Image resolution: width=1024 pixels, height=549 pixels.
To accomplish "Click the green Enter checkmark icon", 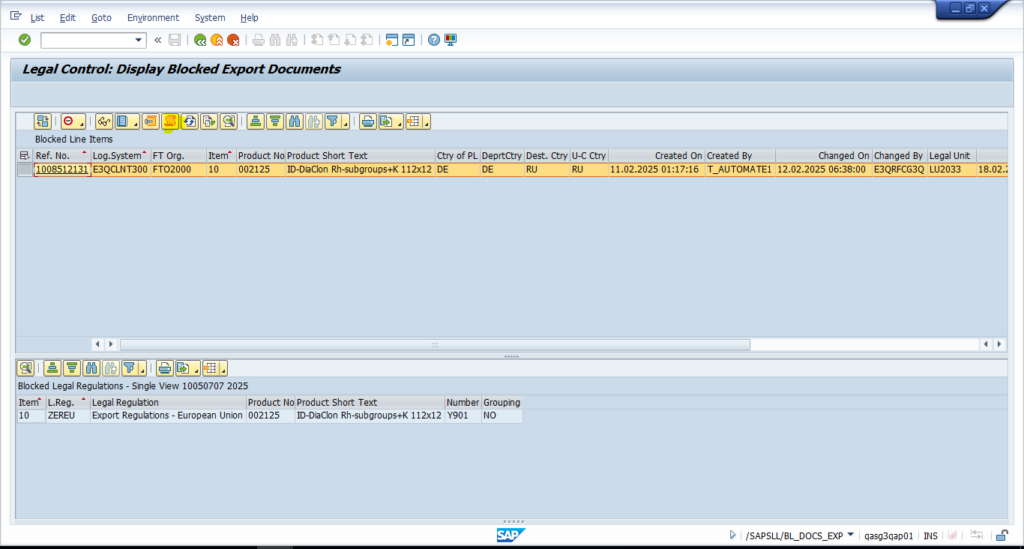I will point(25,40).
